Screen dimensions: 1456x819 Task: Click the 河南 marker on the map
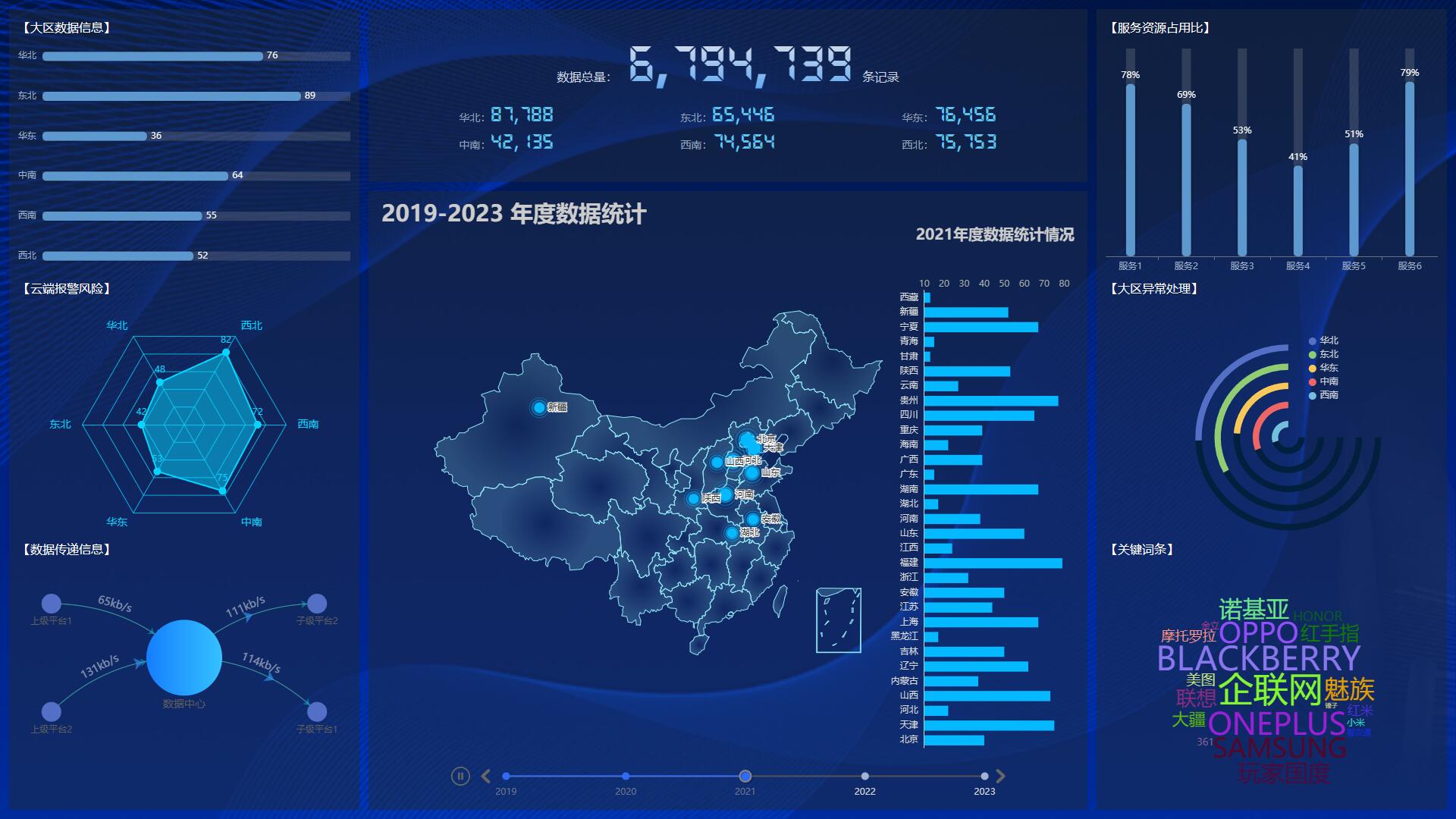pos(728,494)
